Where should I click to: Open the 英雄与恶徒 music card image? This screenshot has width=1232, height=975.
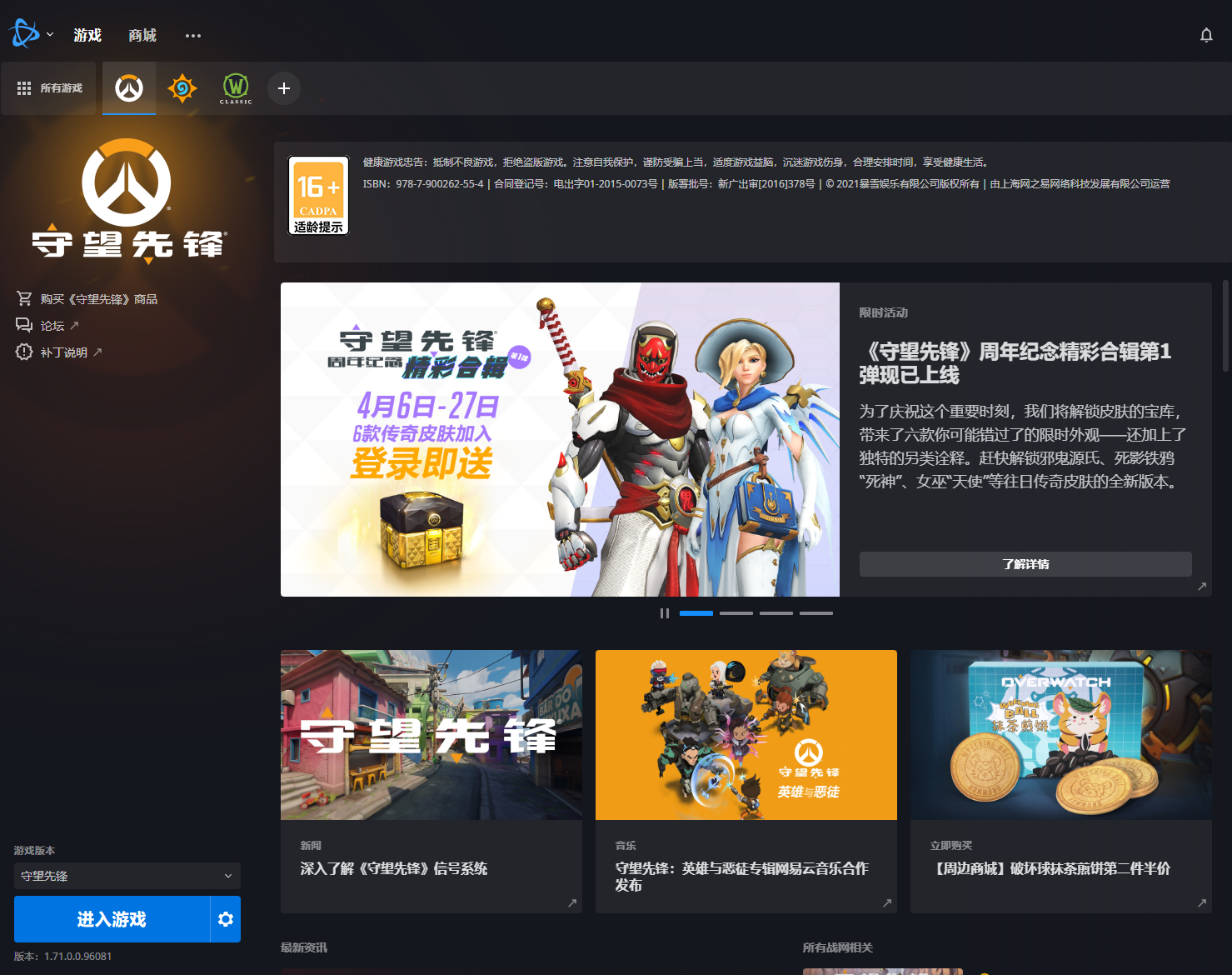[746, 735]
